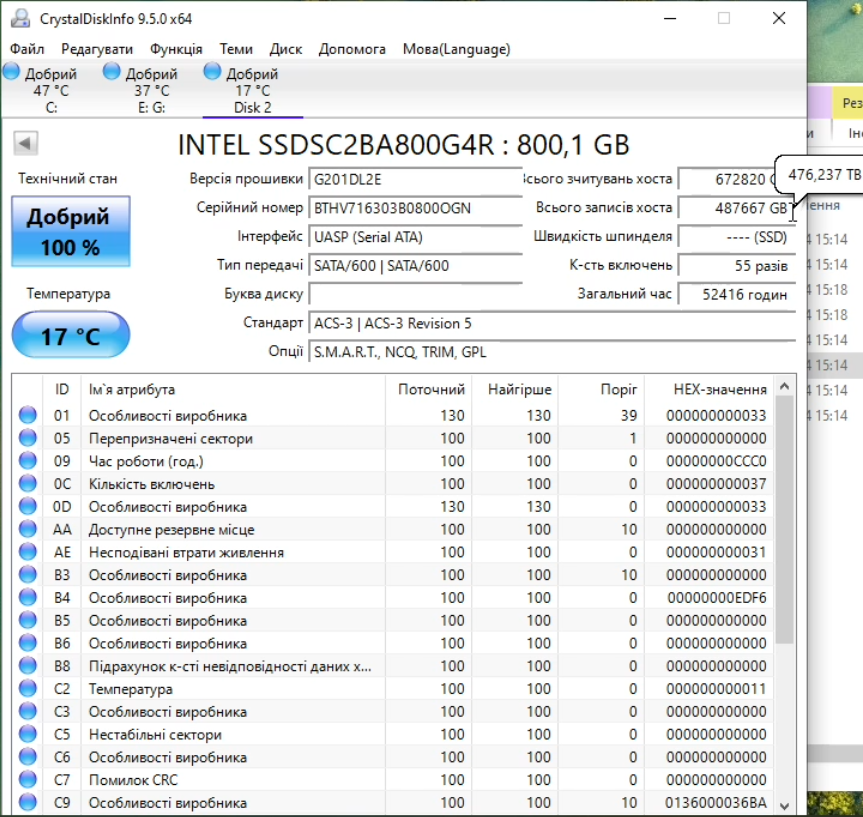This screenshot has width=863, height=817.
Task: Click status icon of attribute C3
Action: (28, 711)
